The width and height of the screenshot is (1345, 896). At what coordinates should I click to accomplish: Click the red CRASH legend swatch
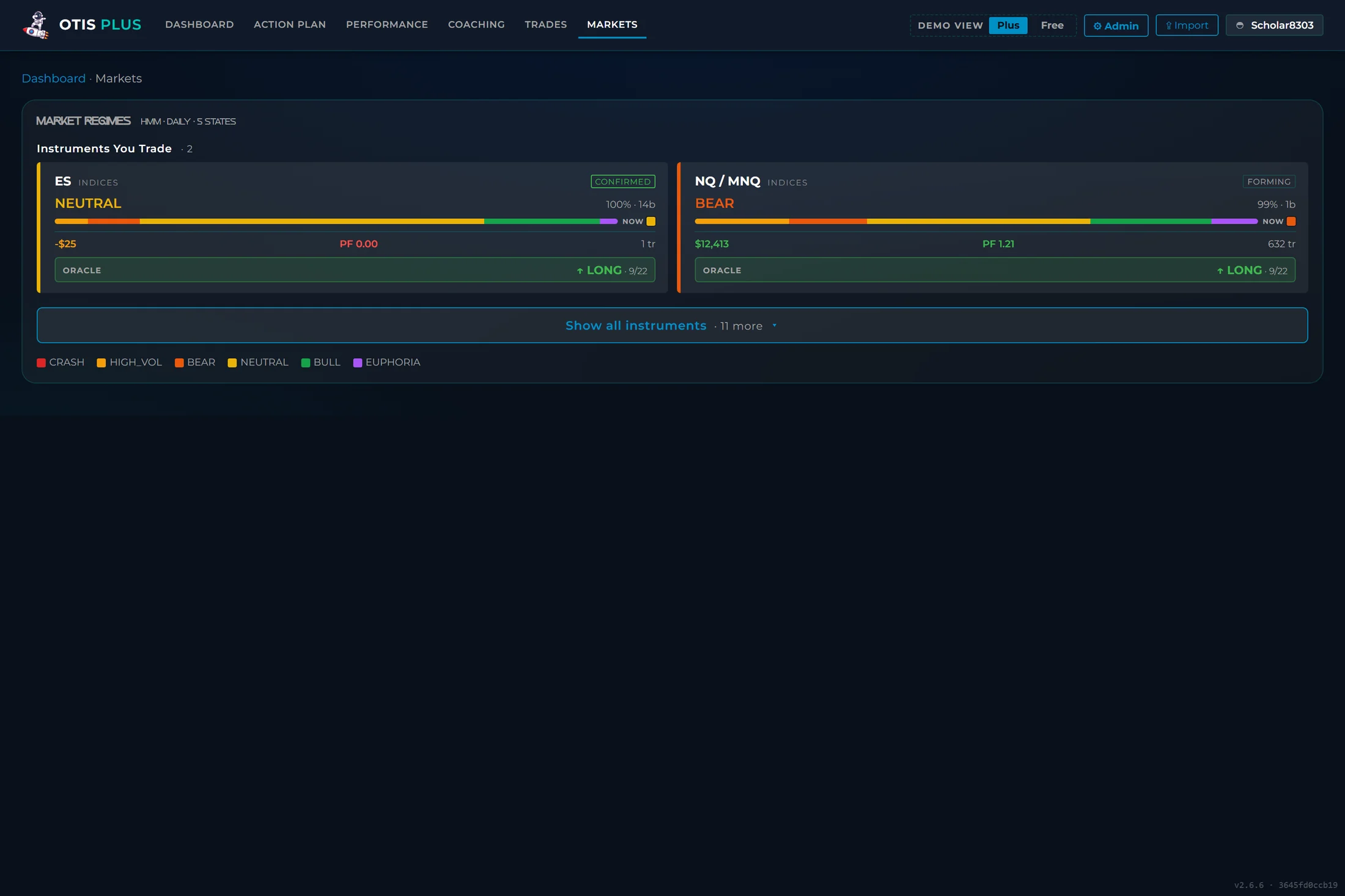coord(41,362)
